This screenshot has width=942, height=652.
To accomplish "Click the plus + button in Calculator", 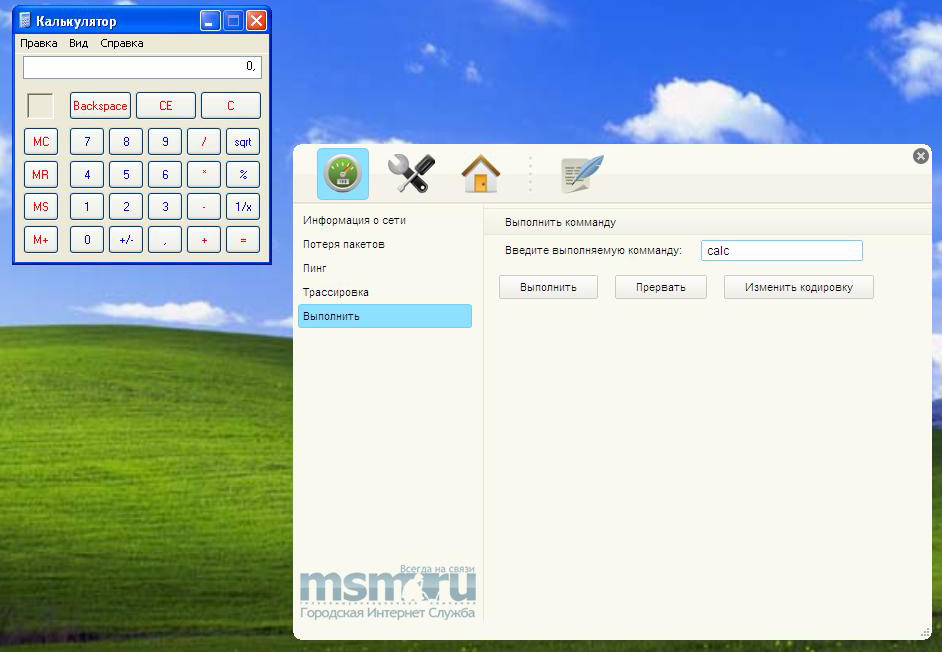I will pos(204,239).
